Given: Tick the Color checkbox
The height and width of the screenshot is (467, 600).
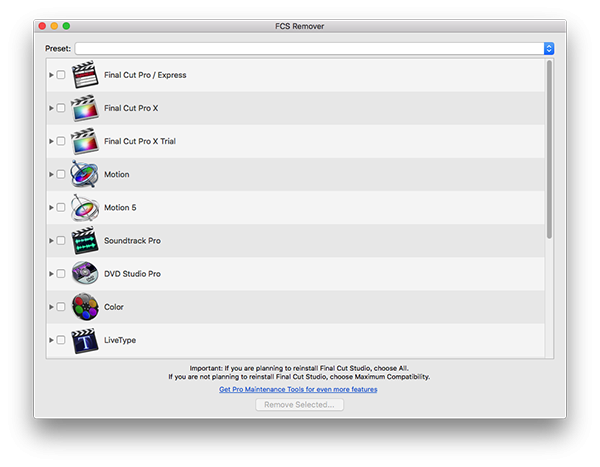Looking at the screenshot, I should click(x=61, y=307).
